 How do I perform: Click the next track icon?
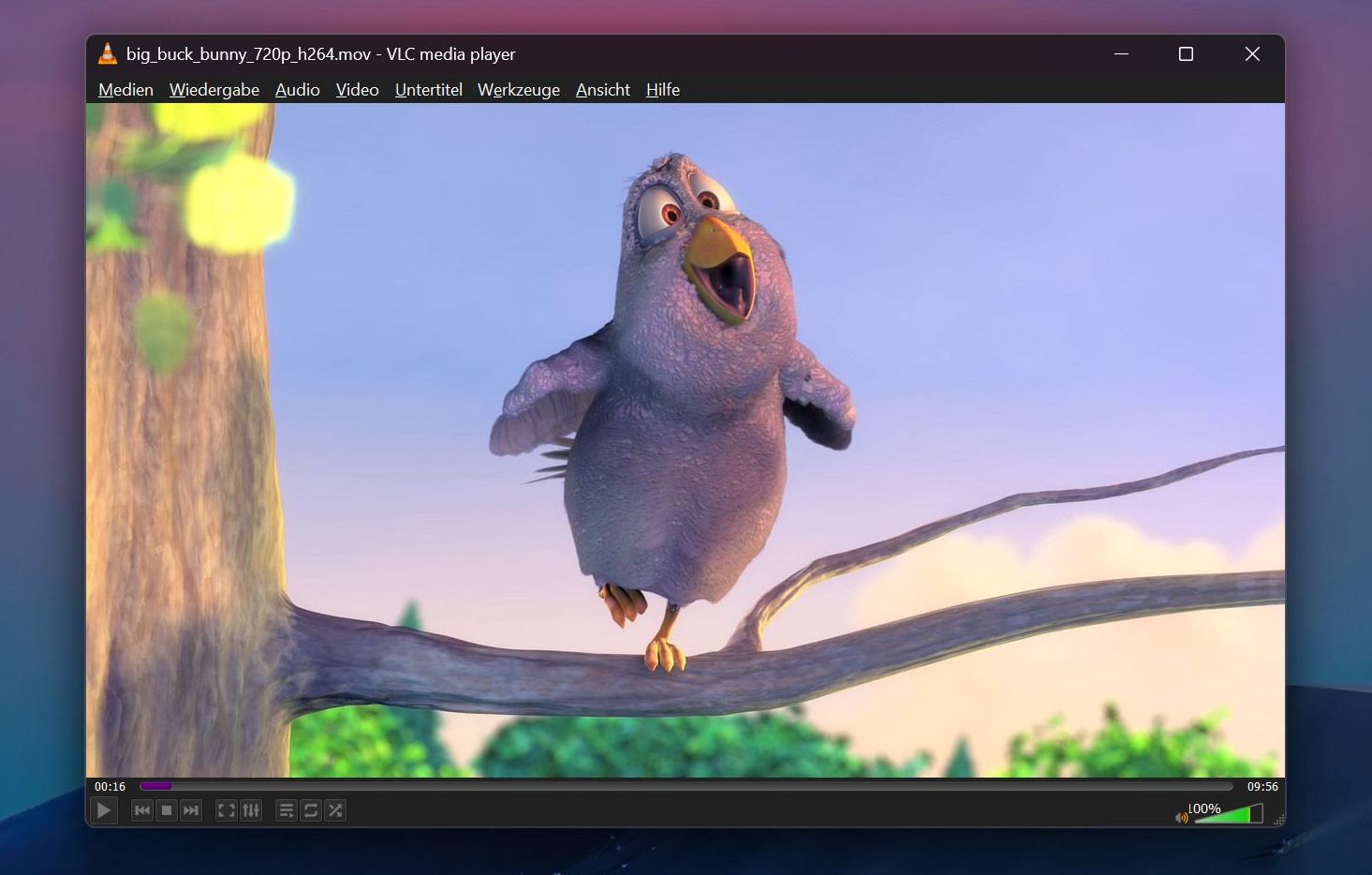click(x=191, y=810)
